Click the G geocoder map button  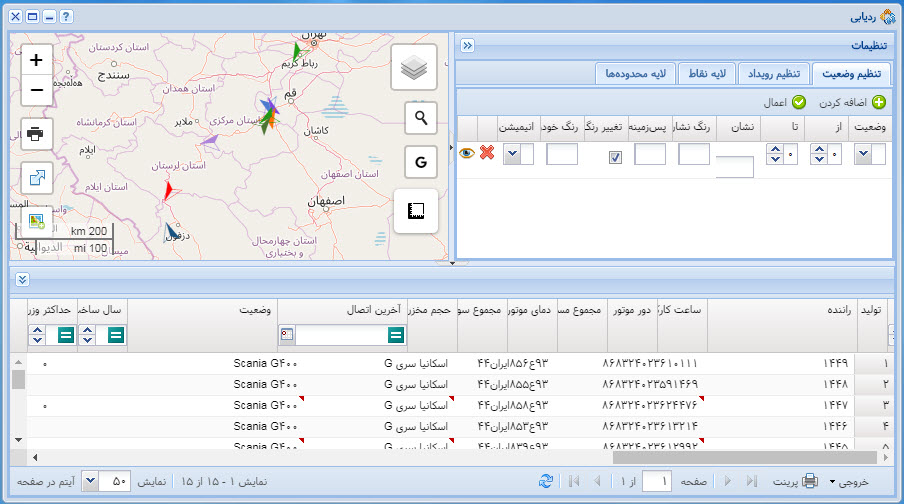tap(421, 161)
